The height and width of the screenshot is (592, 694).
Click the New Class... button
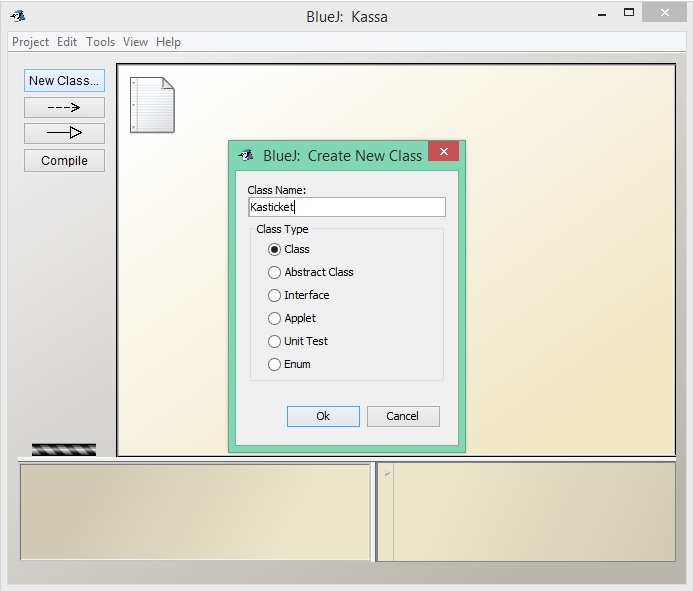[x=64, y=81]
